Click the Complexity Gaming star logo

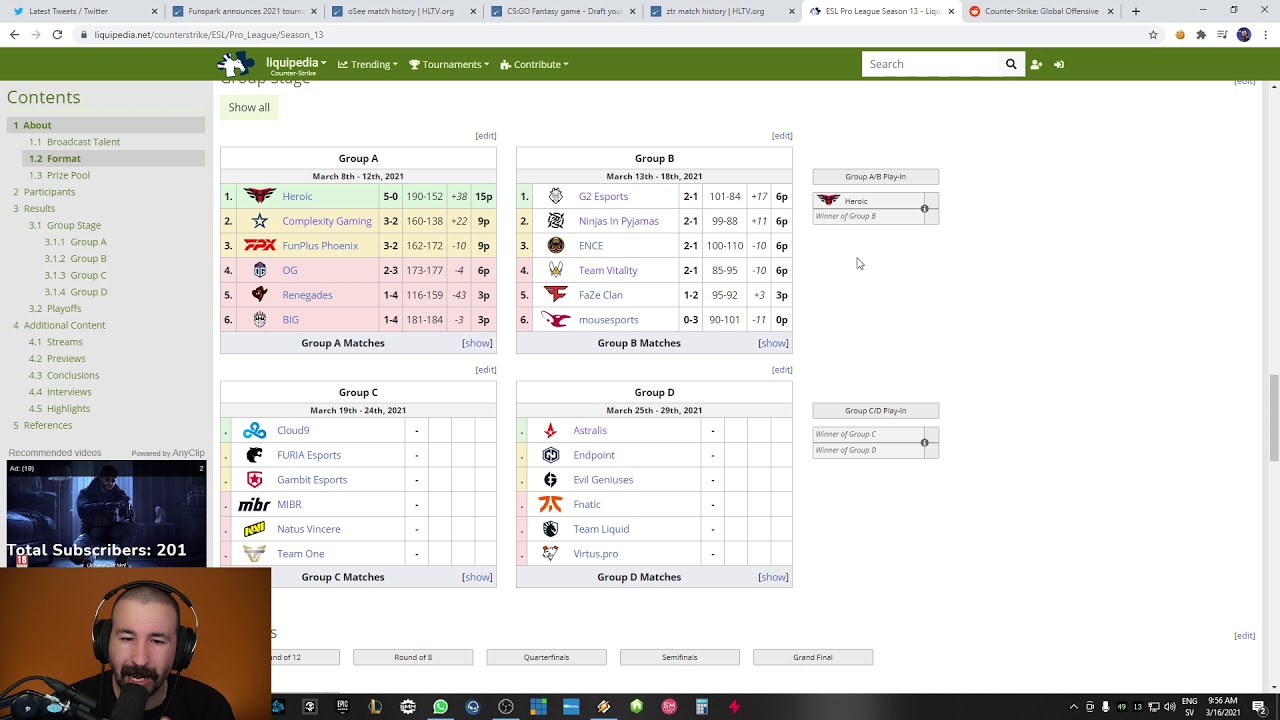click(x=260, y=221)
